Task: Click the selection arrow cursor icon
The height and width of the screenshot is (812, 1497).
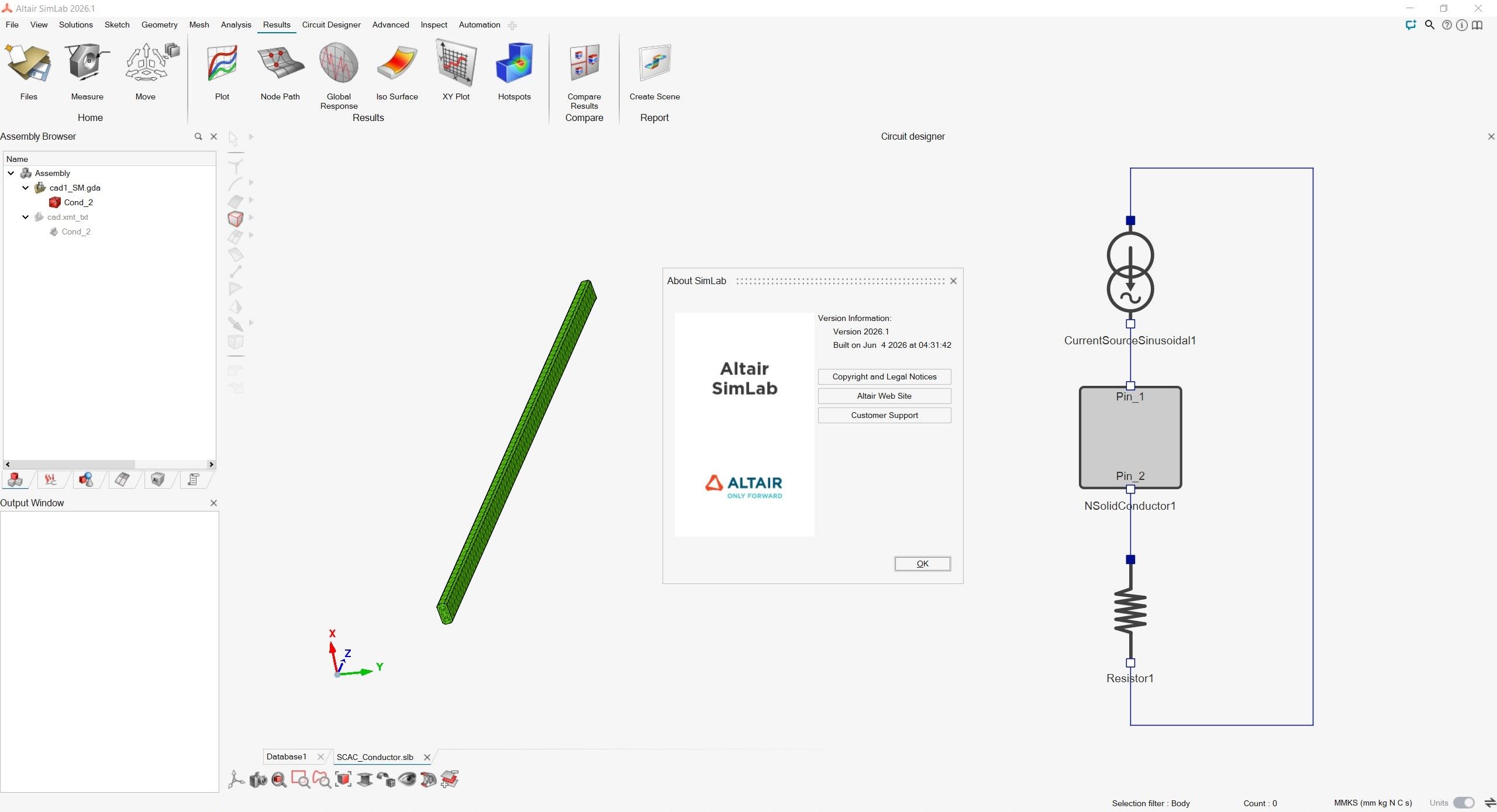Action: 233,138
